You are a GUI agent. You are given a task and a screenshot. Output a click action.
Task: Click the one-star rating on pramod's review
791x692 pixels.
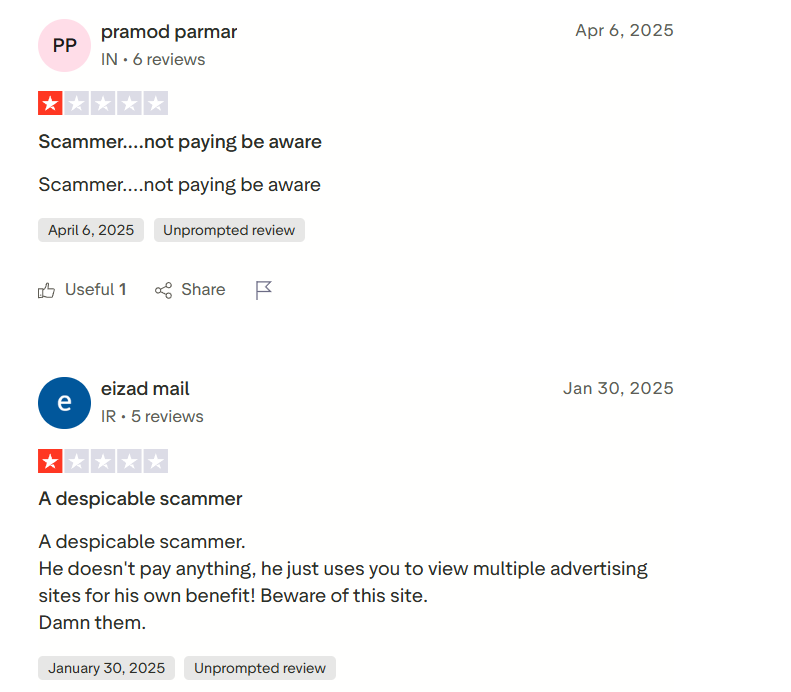click(x=103, y=103)
